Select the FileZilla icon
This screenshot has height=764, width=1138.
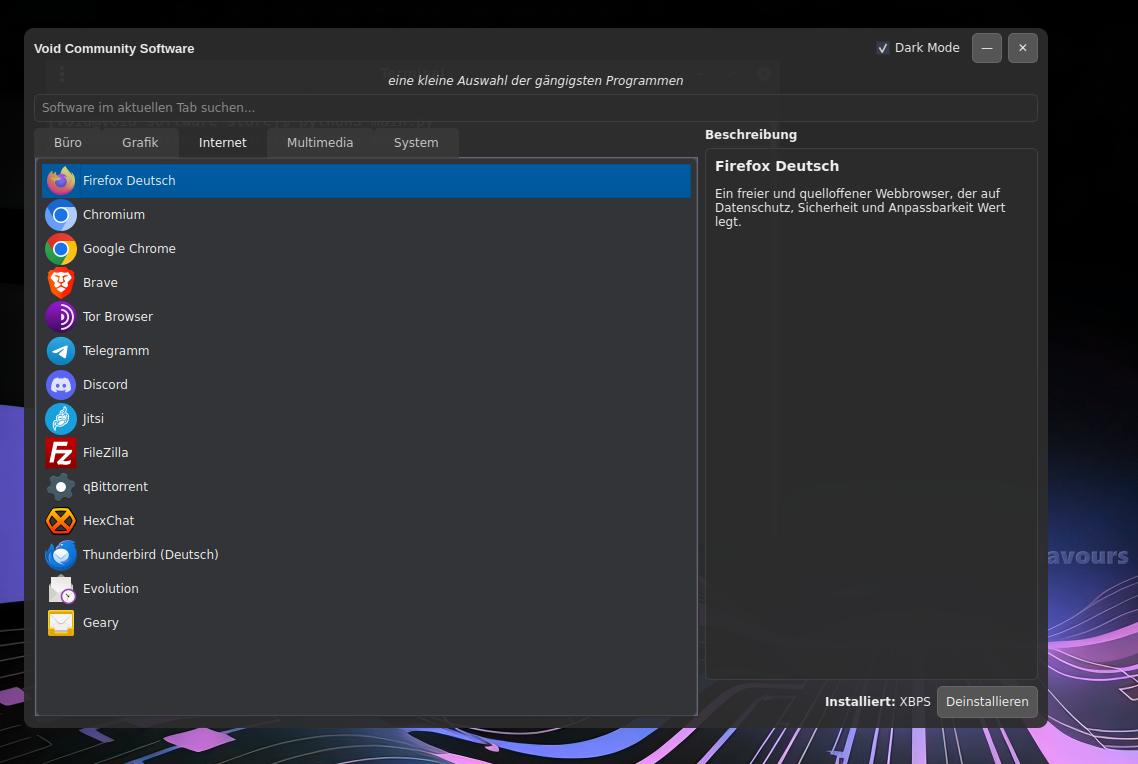pos(61,453)
